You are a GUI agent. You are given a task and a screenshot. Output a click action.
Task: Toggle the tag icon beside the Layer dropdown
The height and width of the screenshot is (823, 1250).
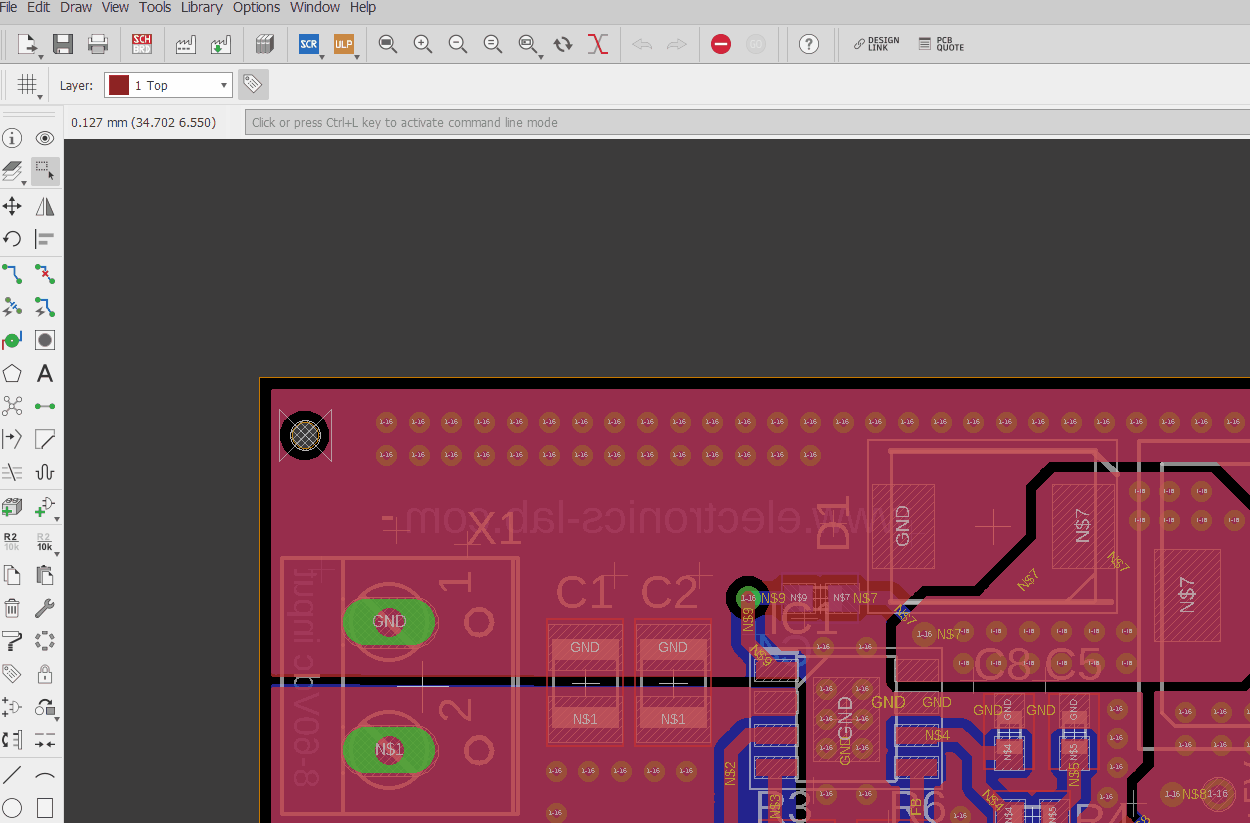point(253,85)
